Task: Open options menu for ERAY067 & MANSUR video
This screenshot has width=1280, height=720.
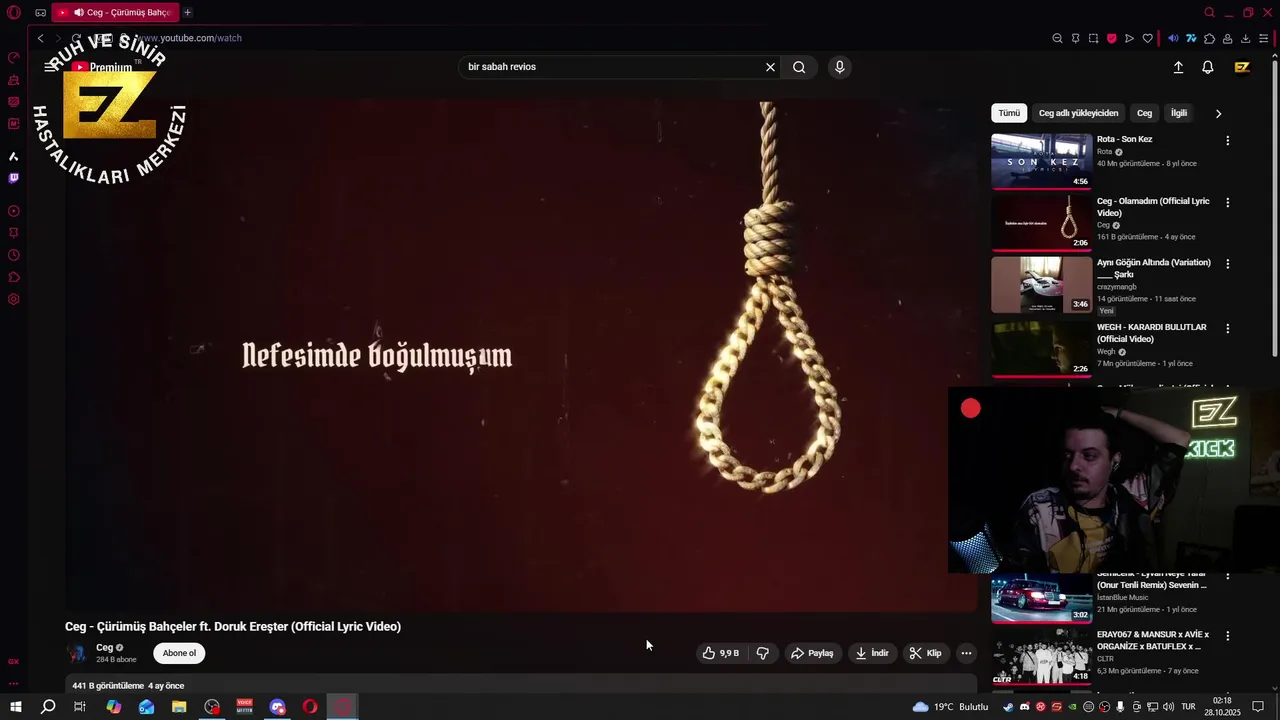Action: click(x=1228, y=636)
